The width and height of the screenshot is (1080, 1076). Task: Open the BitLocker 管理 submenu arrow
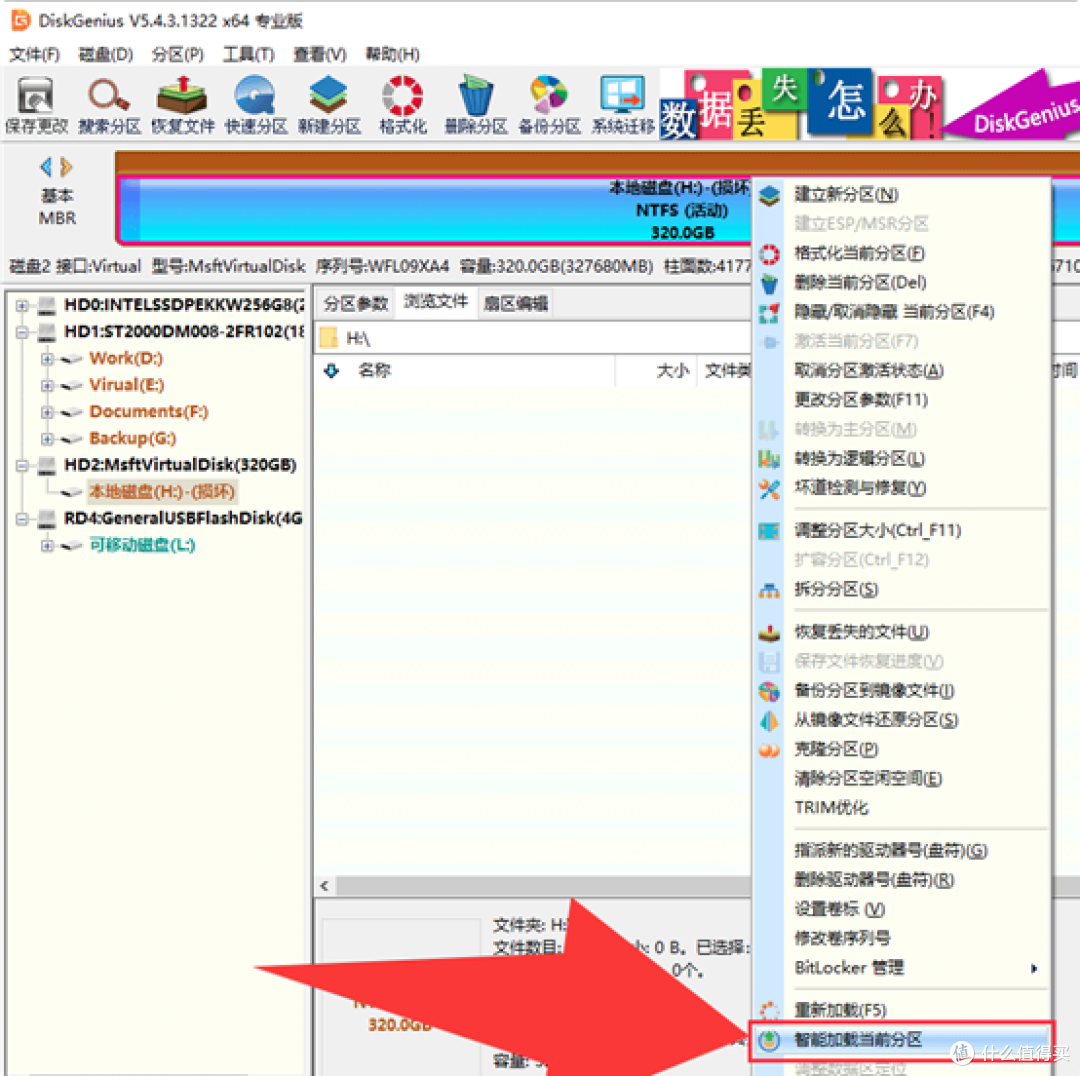(x=1034, y=969)
